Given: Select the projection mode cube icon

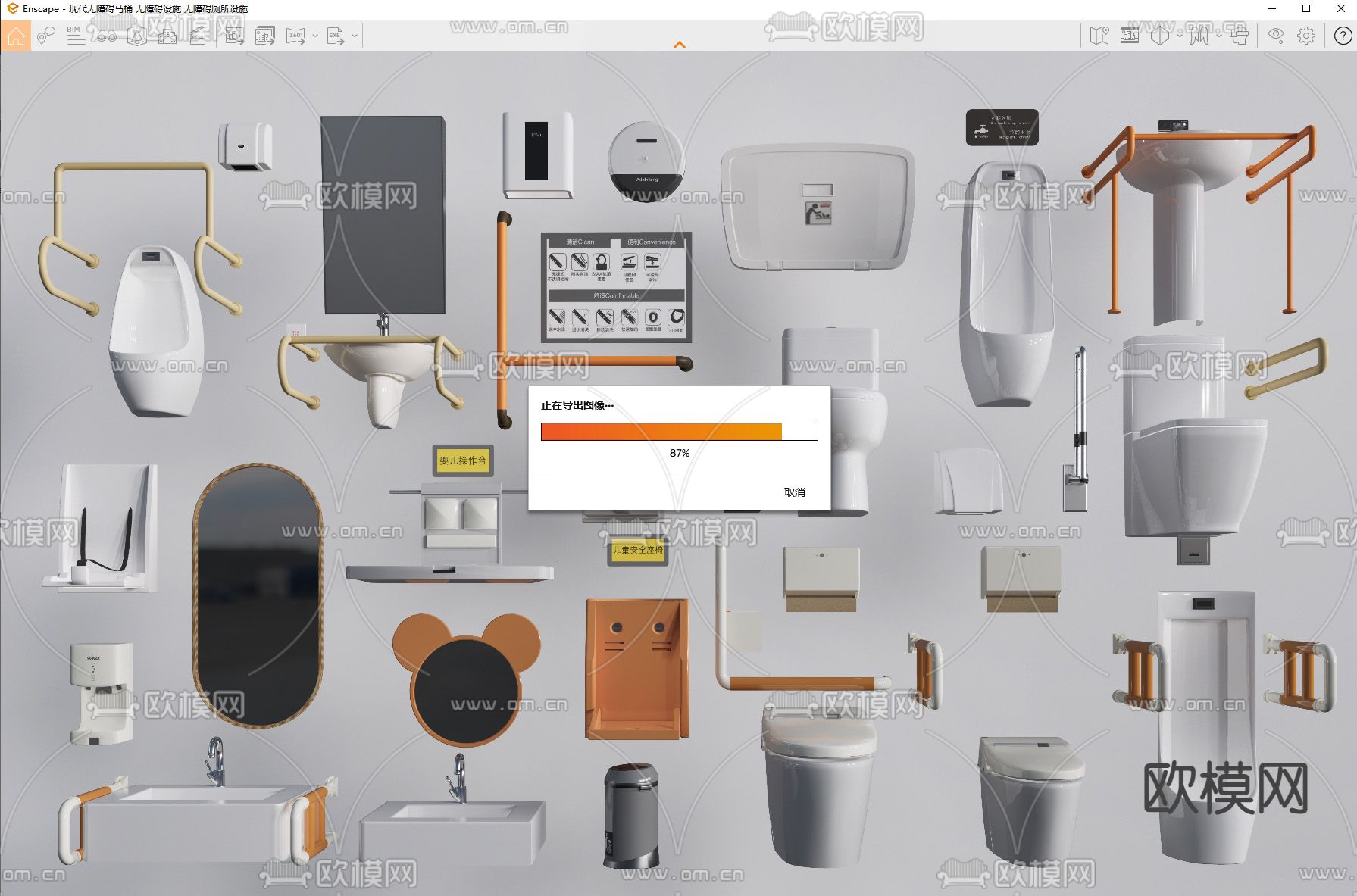Looking at the screenshot, I should (x=1160, y=36).
